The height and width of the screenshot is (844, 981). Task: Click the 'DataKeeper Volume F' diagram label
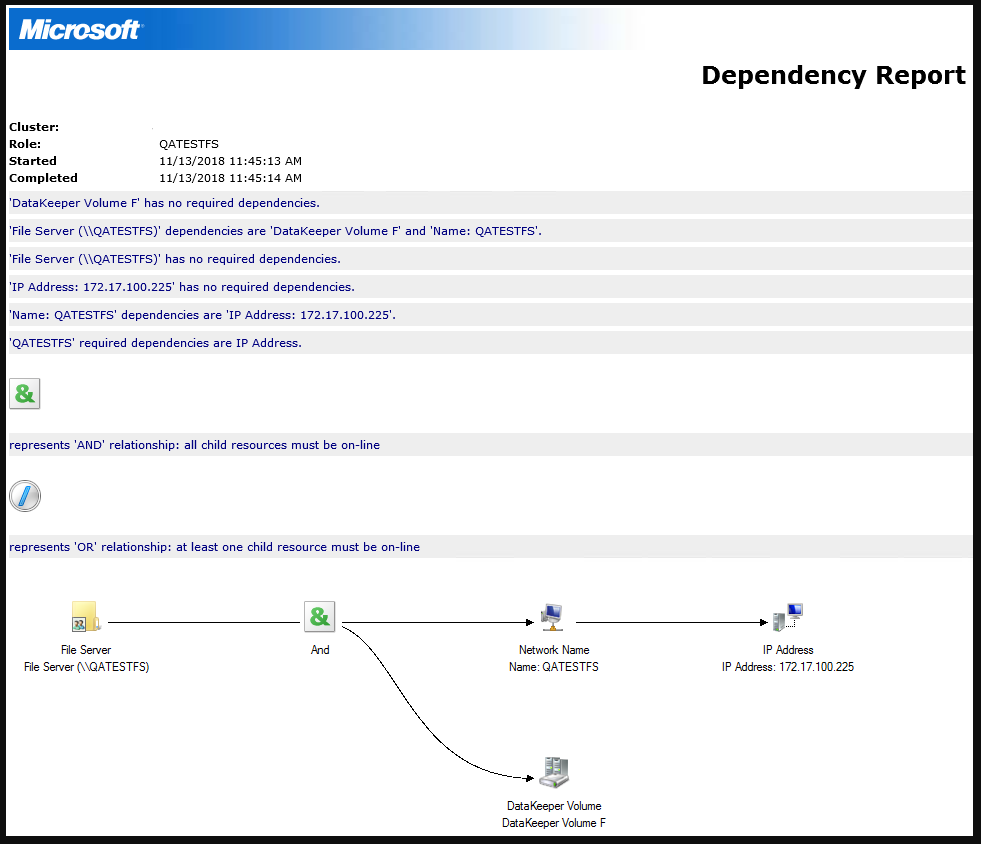tap(554, 823)
